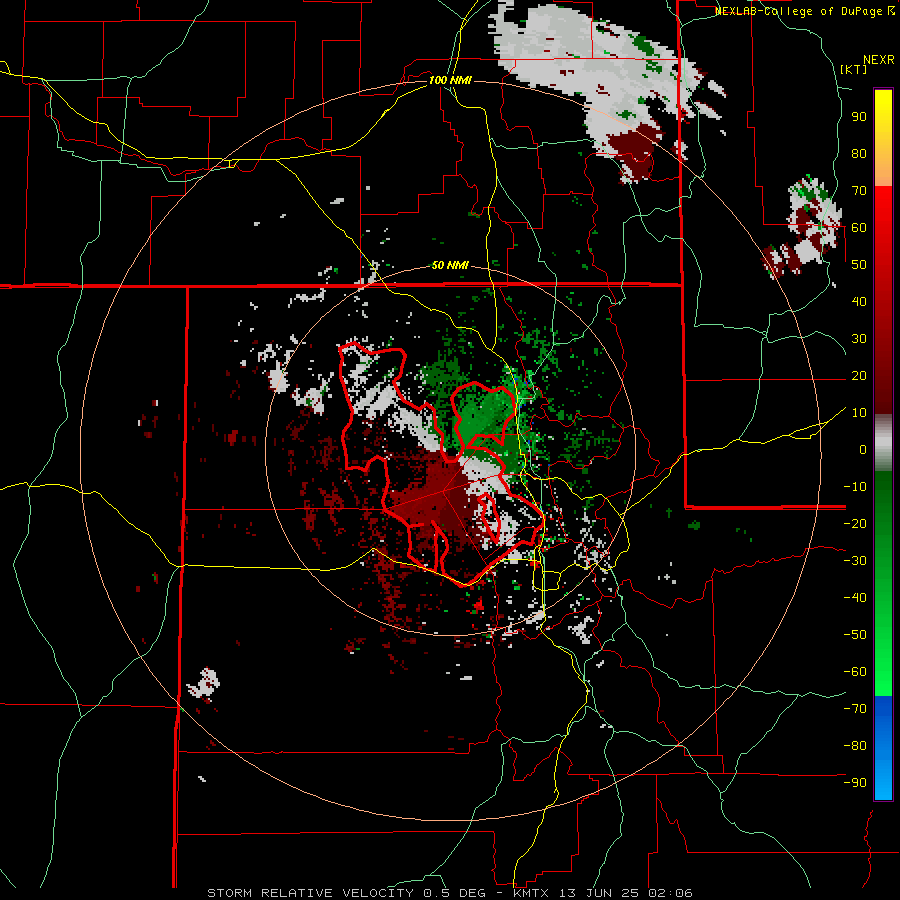Click the positive 10 scale label
The height and width of the screenshot is (900, 900).
pos(859,413)
